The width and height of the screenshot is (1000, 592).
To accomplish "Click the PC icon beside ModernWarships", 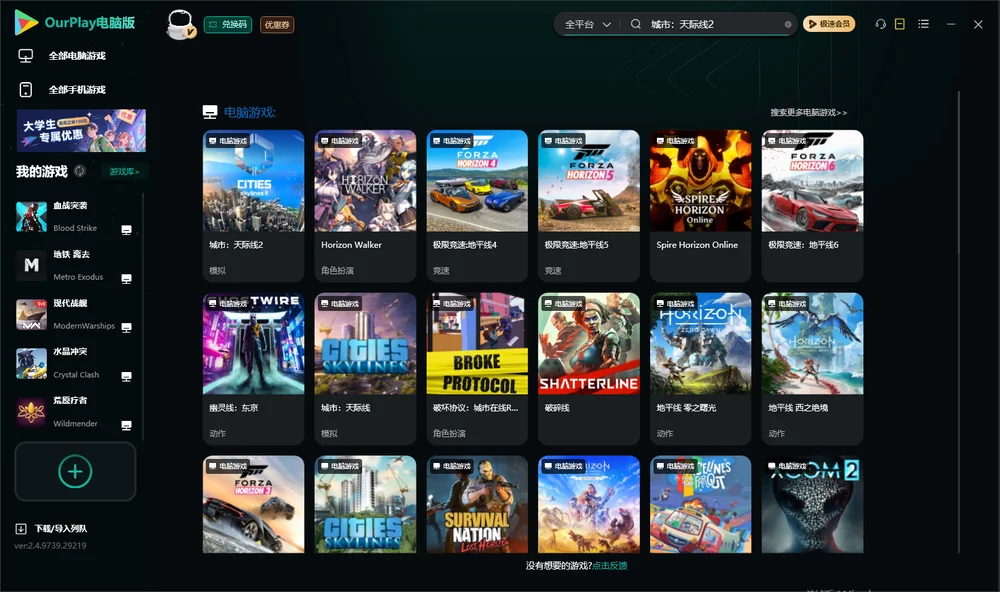I will click(126, 327).
